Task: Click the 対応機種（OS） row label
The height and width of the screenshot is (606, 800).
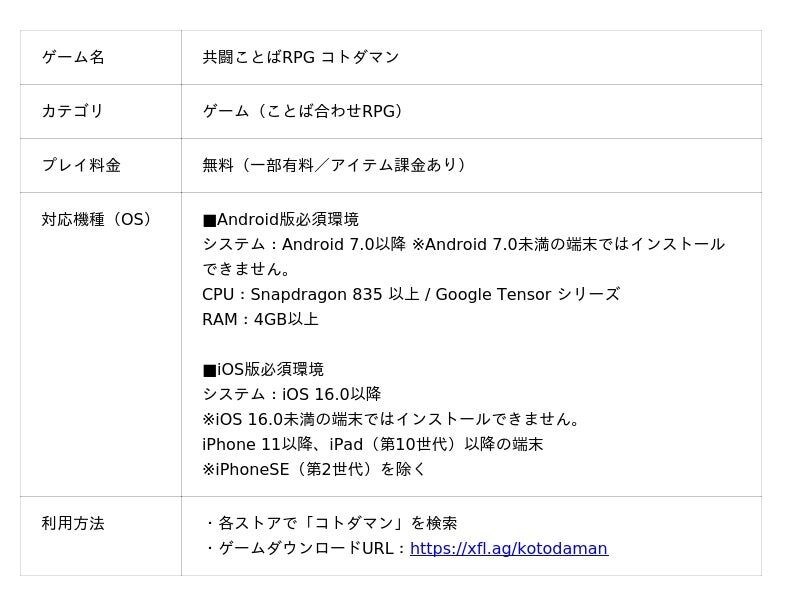Action: (x=97, y=219)
